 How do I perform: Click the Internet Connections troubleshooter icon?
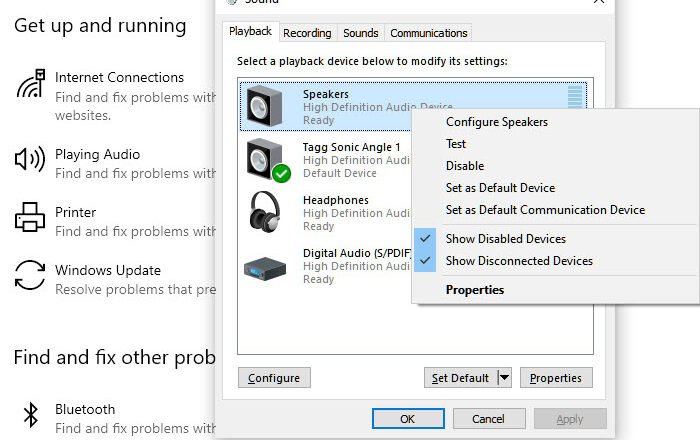click(x=30, y=84)
